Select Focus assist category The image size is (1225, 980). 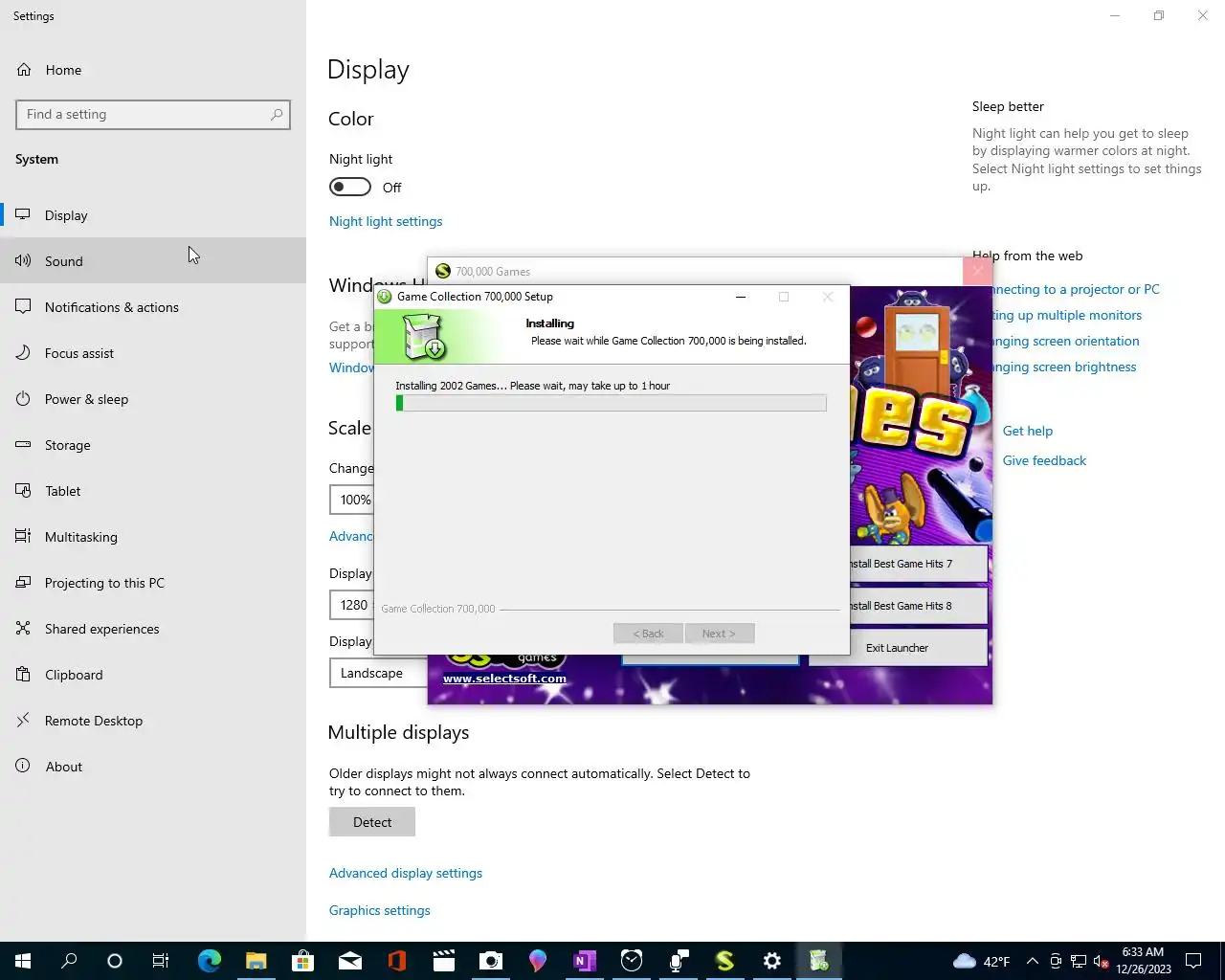click(x=153, y=353)
